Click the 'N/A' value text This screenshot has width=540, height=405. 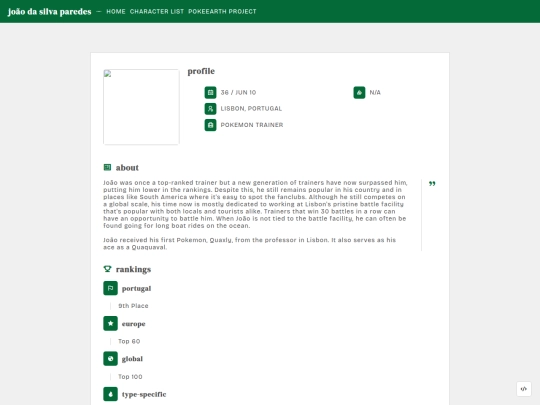pos(375,92)
